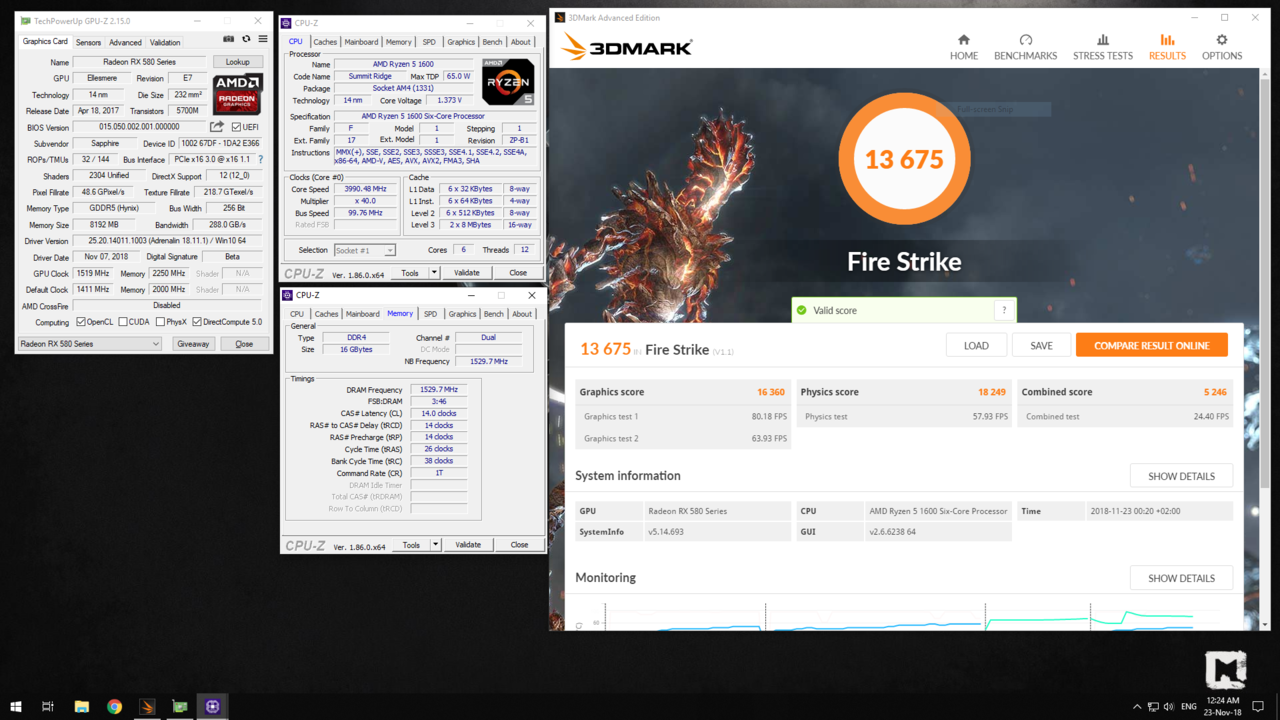The height and width of the screenshot is (720, 1280).
Task: Open the Mainboard tab in the upper CPU-Z window
Action: point(361,42)
